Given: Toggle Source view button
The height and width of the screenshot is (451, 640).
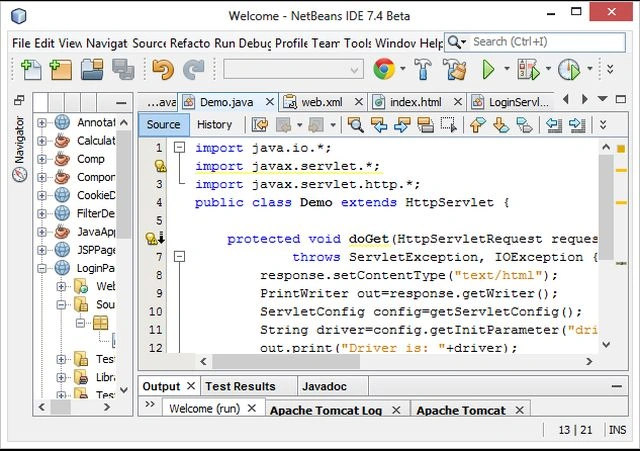Looking at the screenshot, I should pyautogui.click(x=164, y=124).
